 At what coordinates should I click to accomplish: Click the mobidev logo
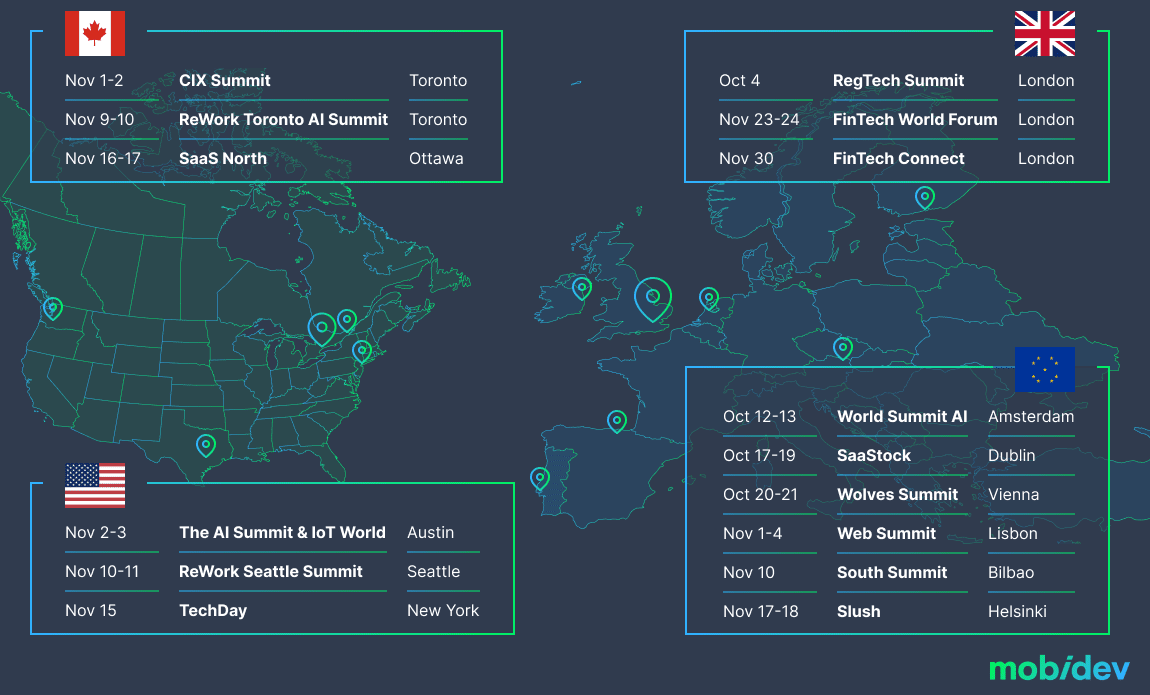coord(1058,668)
